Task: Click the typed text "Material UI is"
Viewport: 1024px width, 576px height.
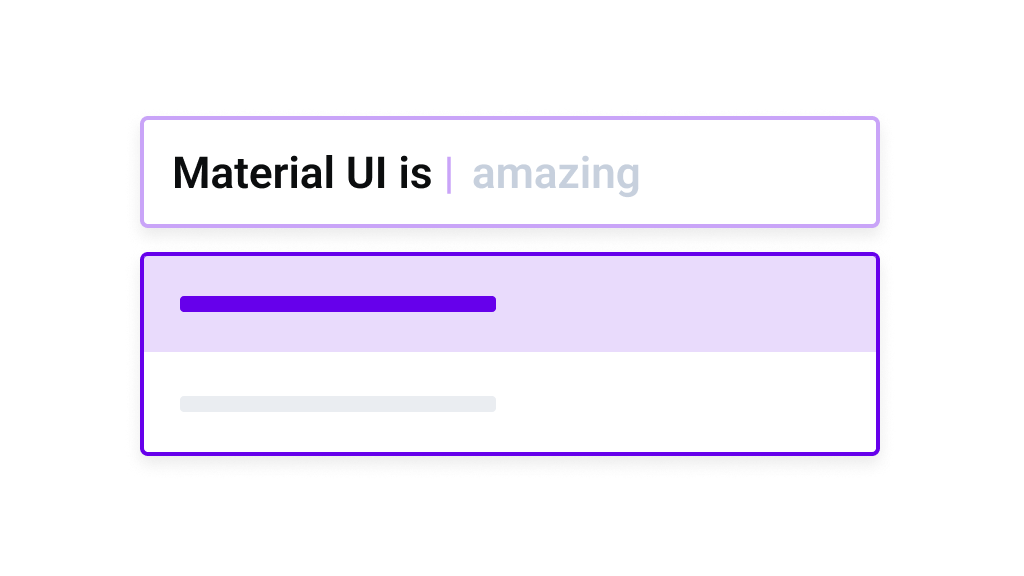Action: pos(301,174)
